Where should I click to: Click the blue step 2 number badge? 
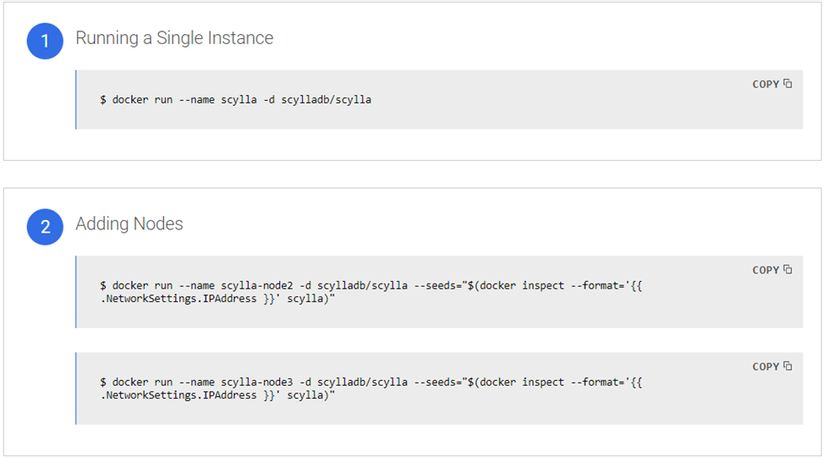pyautogui.click(x=45, y=227)
